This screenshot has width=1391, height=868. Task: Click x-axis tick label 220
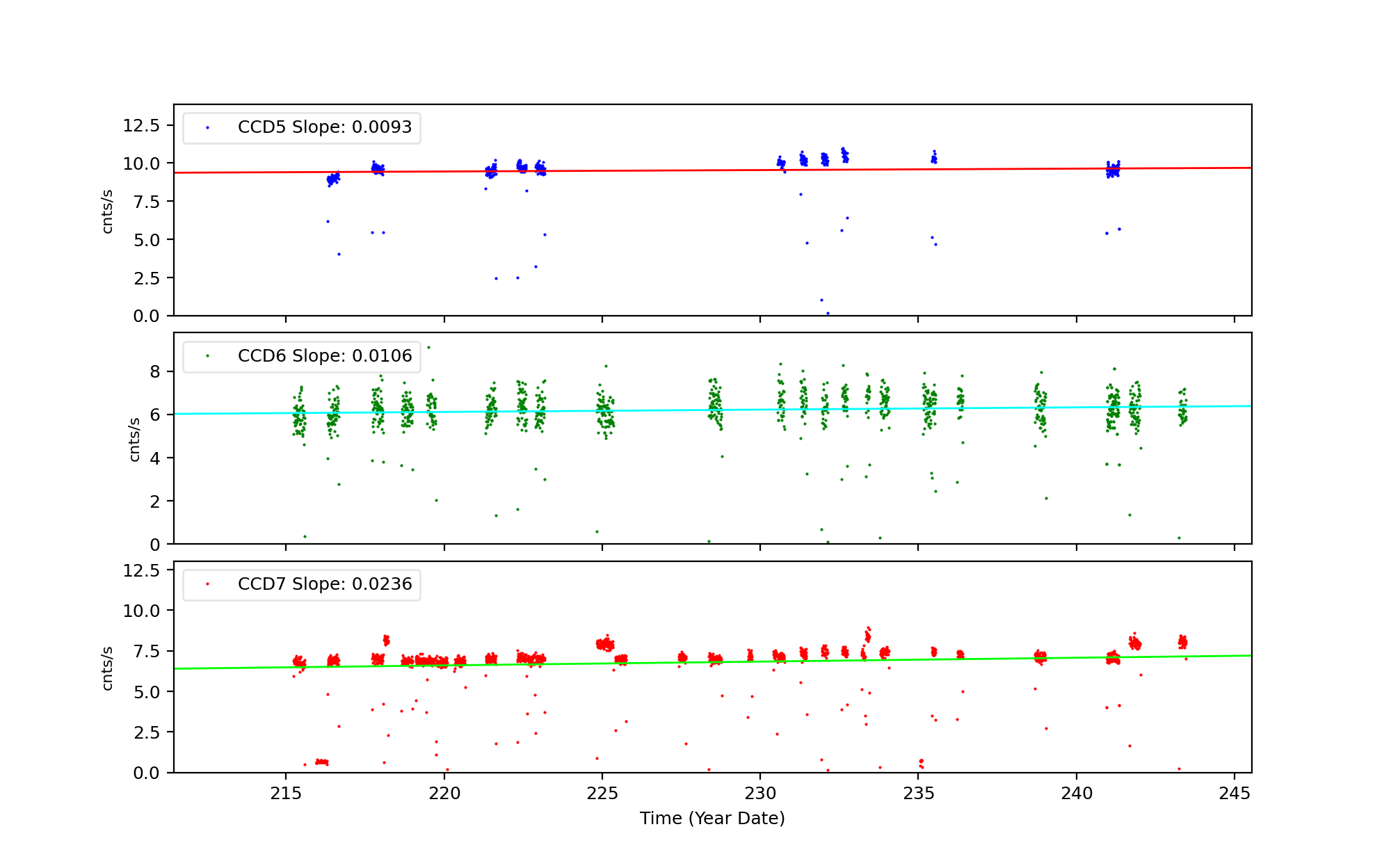pyautogui.click(x=444, y=794)
